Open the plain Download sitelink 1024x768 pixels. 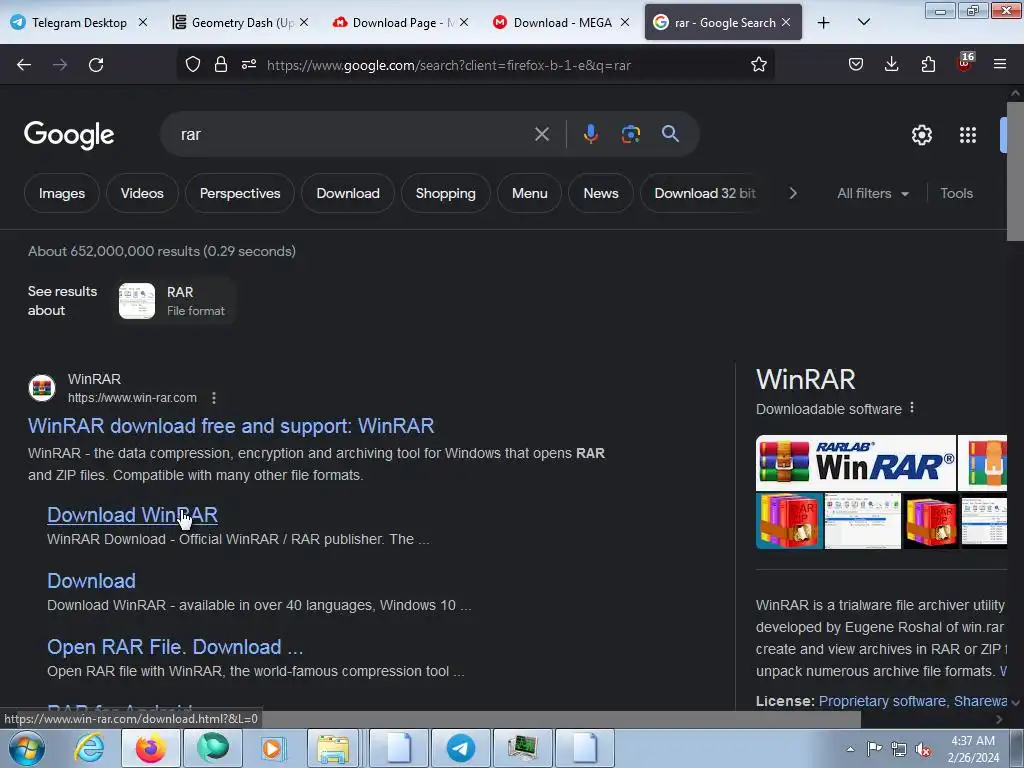pos(91,581)
